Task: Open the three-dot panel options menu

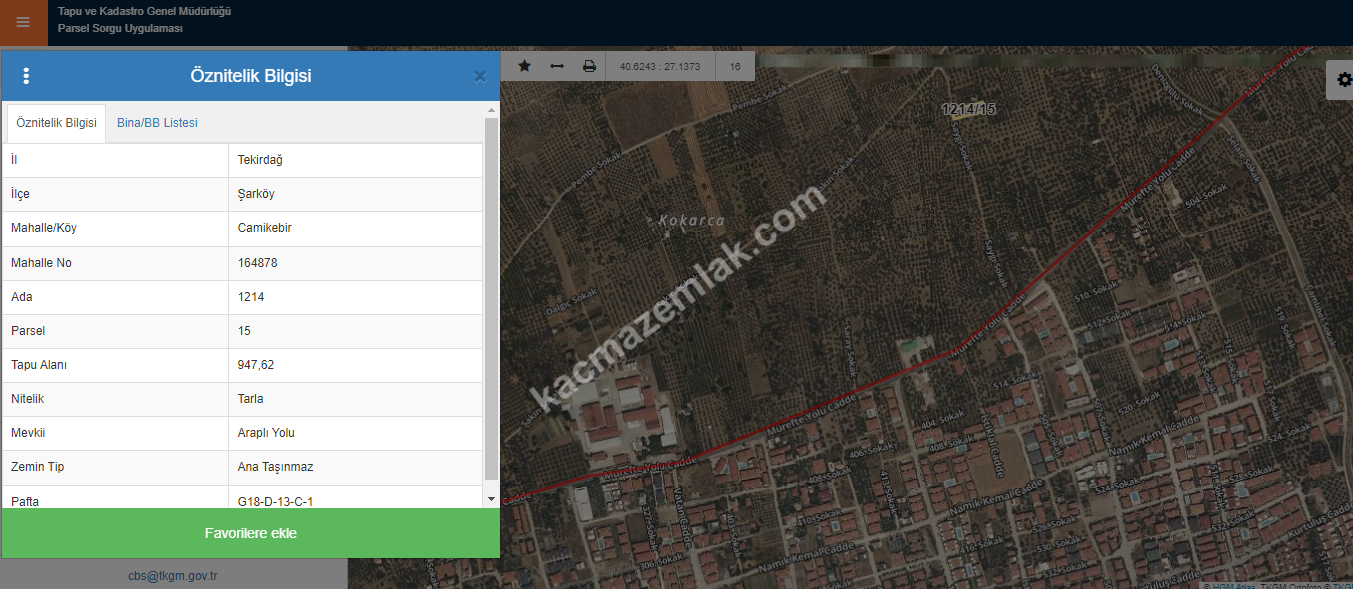Action: pos(26,76)
